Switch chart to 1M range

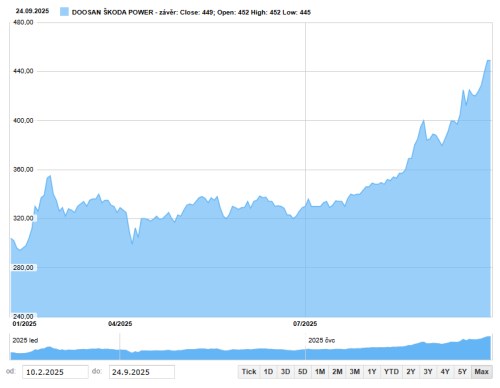point(320,372)
